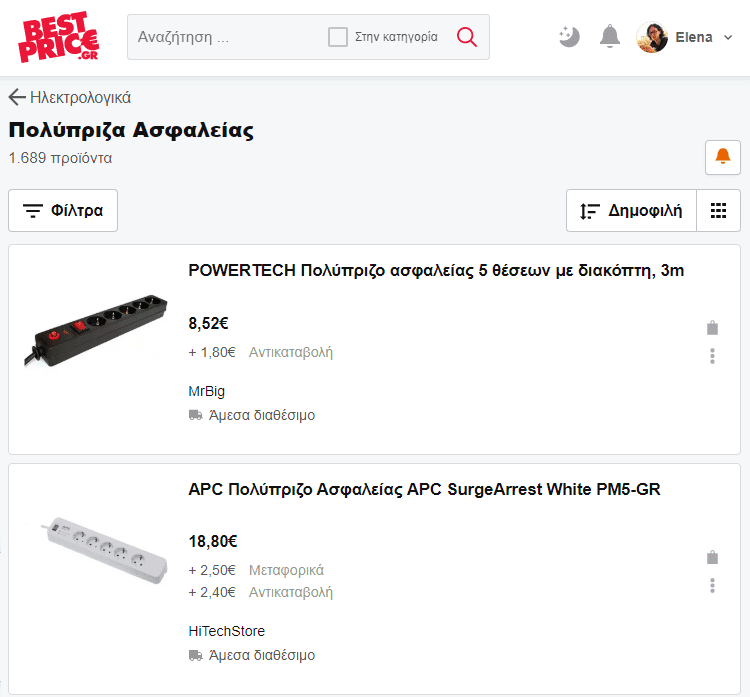Click the 'Αναζήτηση' search field
Image resolution: width=750 pixels, height=697 pixels.
click(225, 37)
